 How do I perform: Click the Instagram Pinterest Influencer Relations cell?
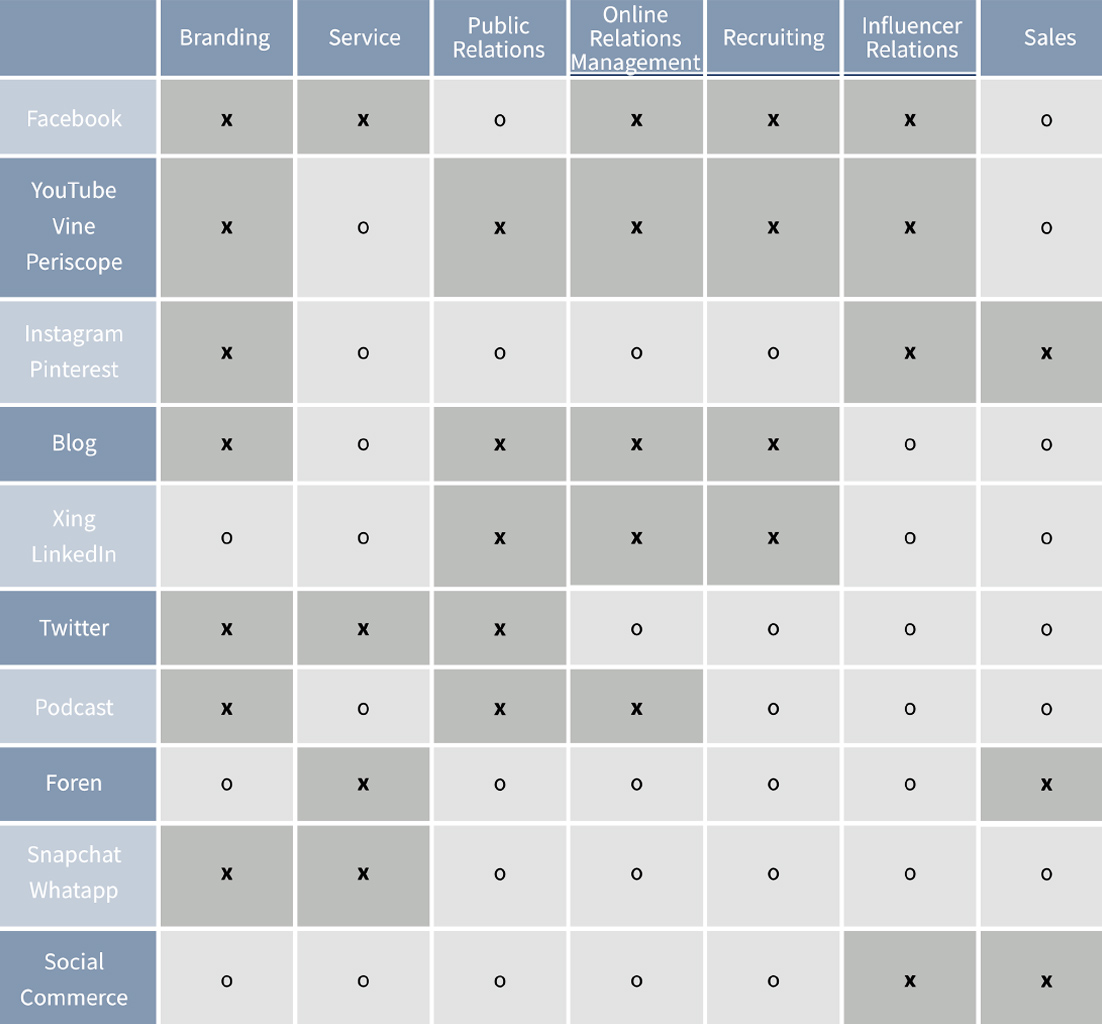[910, 352]
